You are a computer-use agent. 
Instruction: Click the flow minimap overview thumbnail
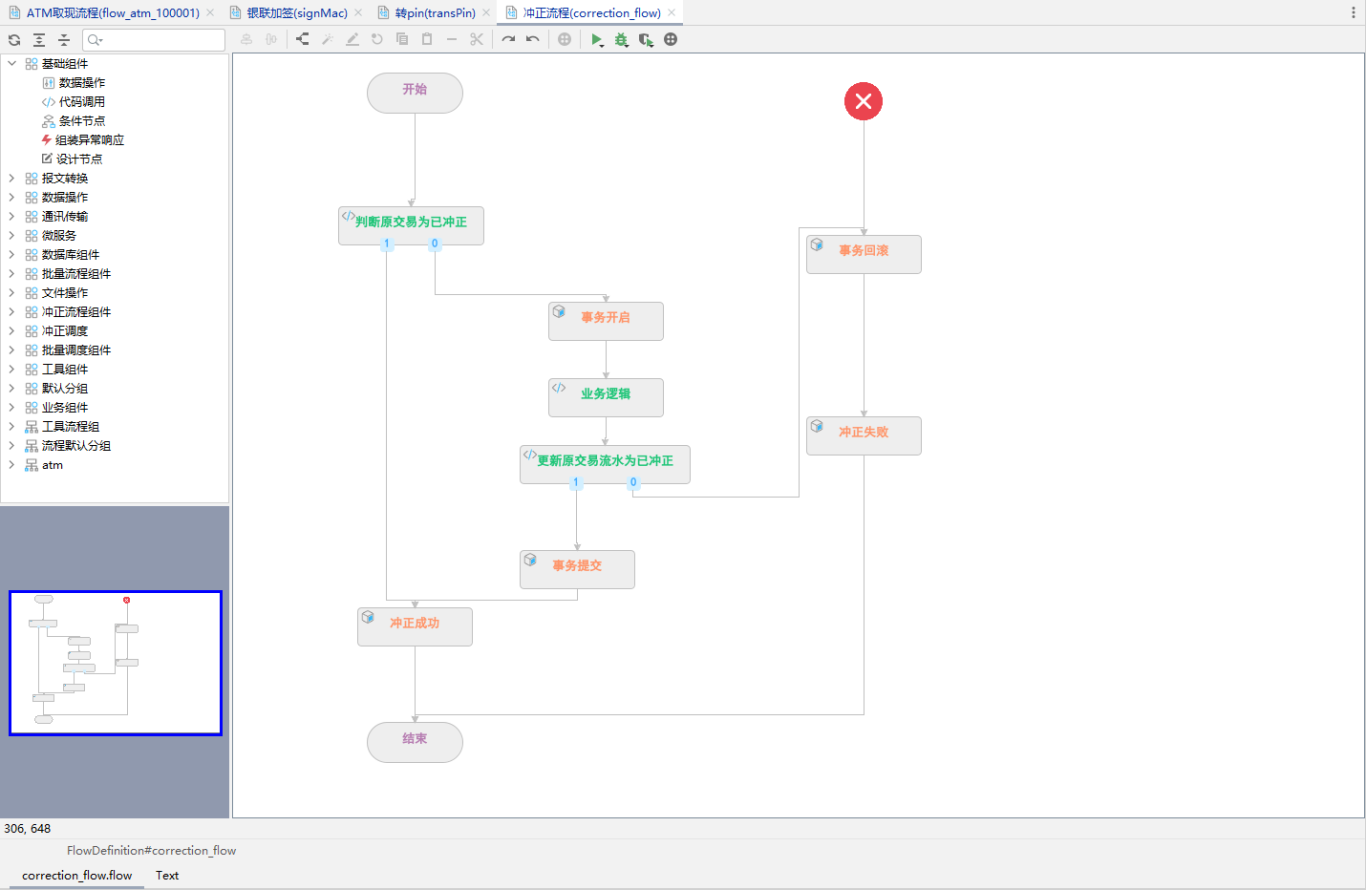click(115, 663)
